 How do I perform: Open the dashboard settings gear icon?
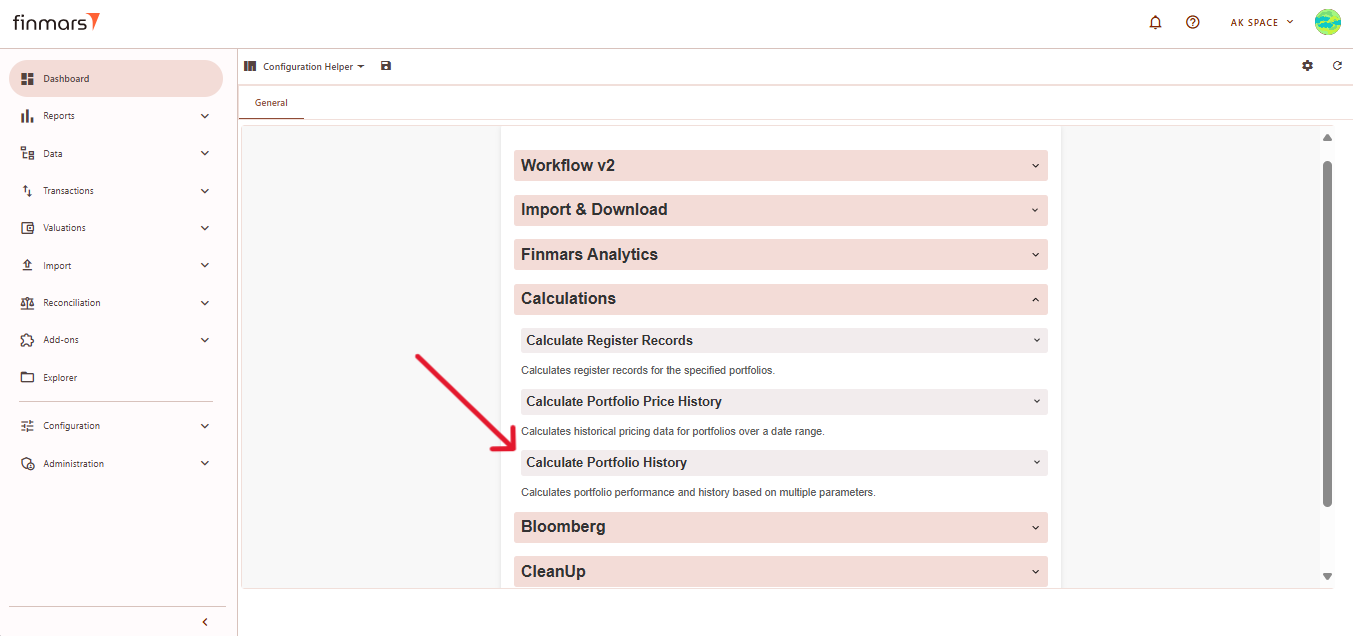pyautogui.click(x=1307, y=66)
